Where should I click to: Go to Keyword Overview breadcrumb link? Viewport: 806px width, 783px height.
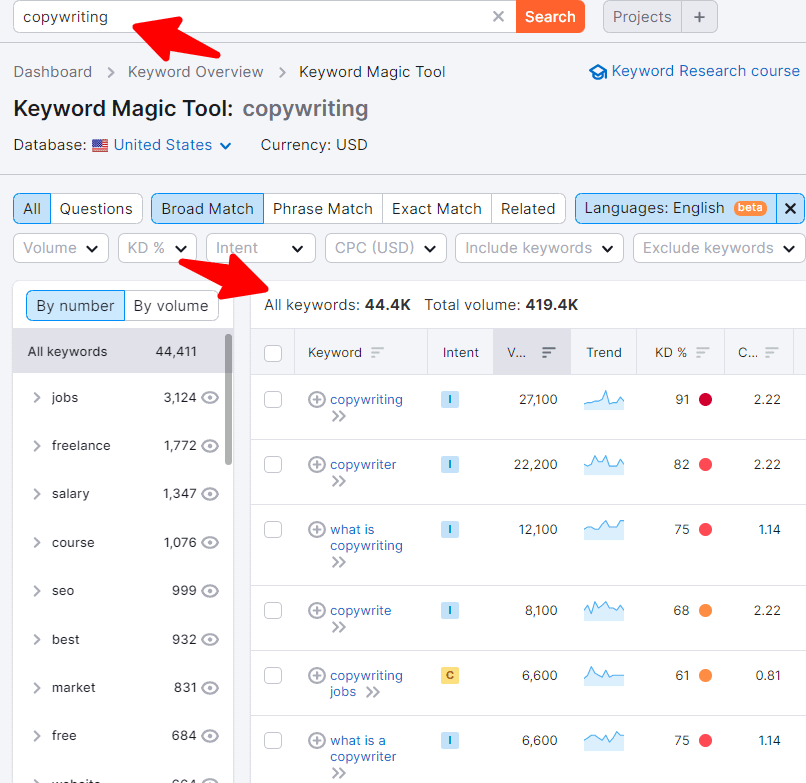pos(195,71)
